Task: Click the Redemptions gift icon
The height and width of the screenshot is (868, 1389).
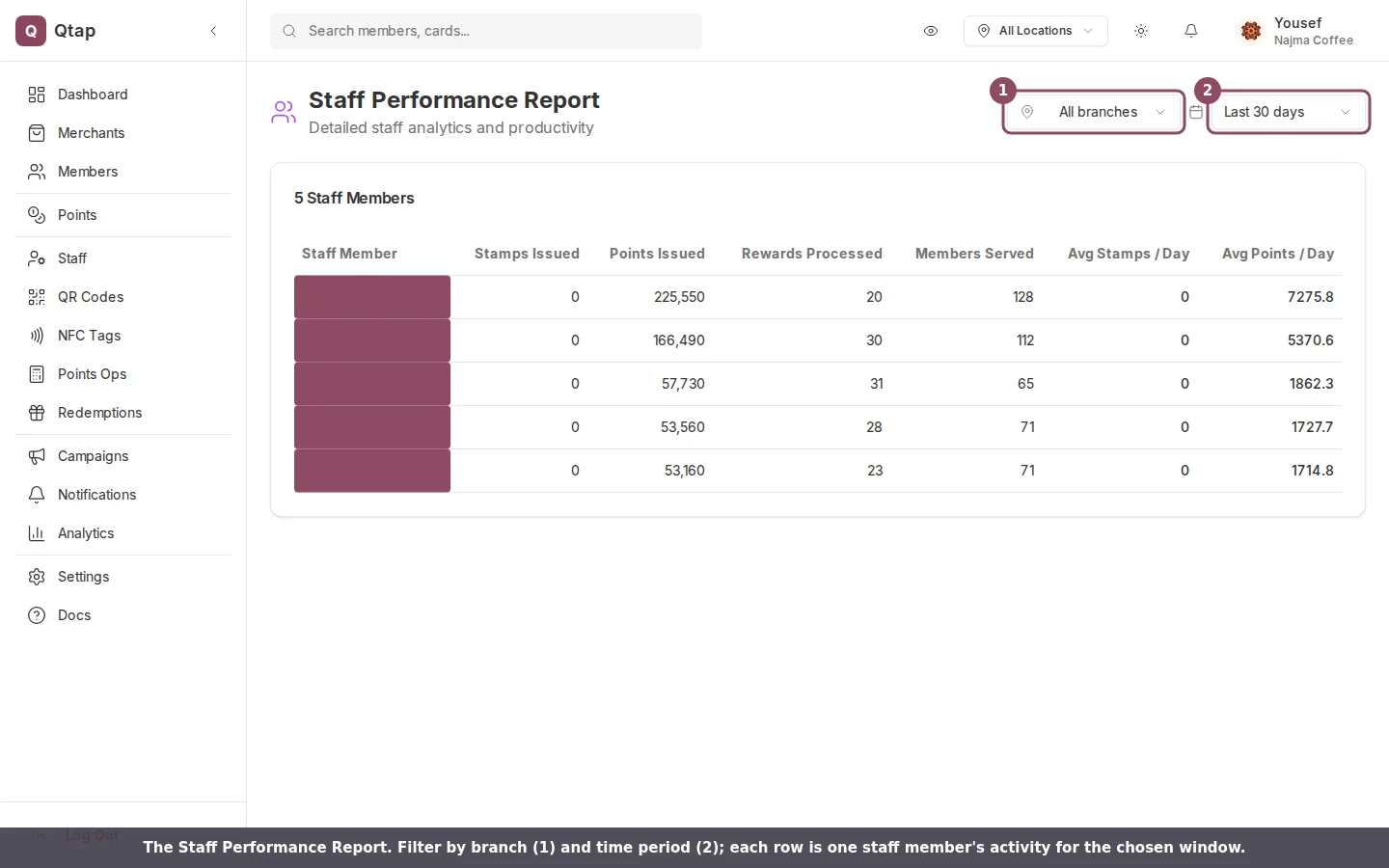Action: point(37,413)
